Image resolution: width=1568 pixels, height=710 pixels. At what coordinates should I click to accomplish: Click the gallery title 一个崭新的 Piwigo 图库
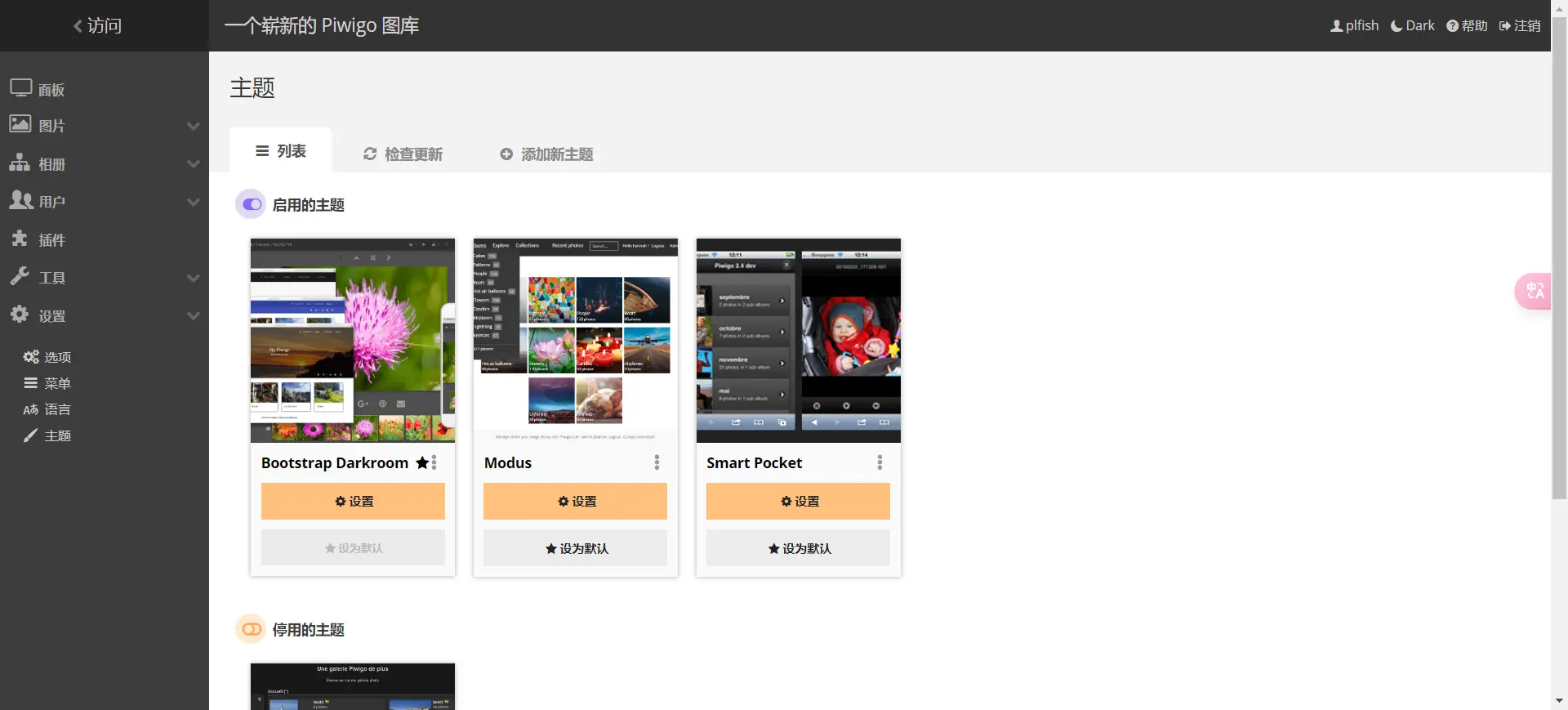click(x=322, y=26)
